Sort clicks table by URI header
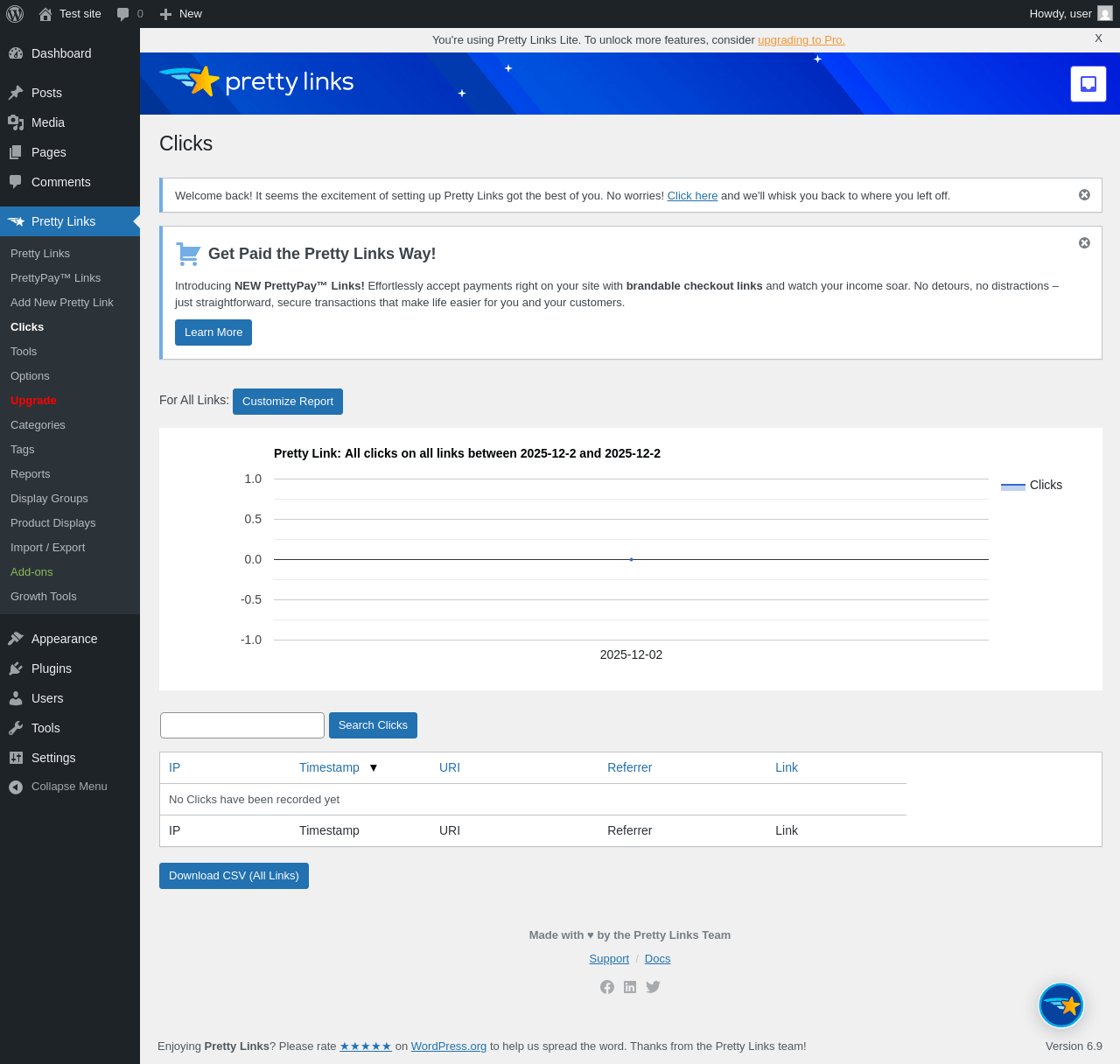The width and height of the screenshot is (1120, 1064). pyautogui.click(x=450, y=767)
